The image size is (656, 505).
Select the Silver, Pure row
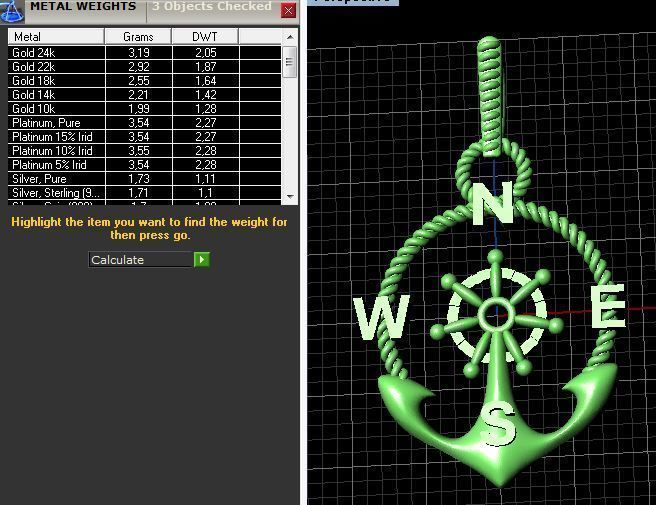tap(144, 179)
